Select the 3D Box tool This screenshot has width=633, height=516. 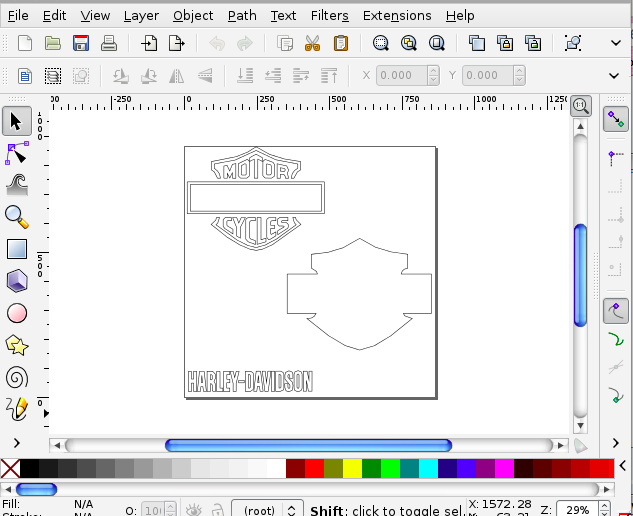[x=17, y=281]
